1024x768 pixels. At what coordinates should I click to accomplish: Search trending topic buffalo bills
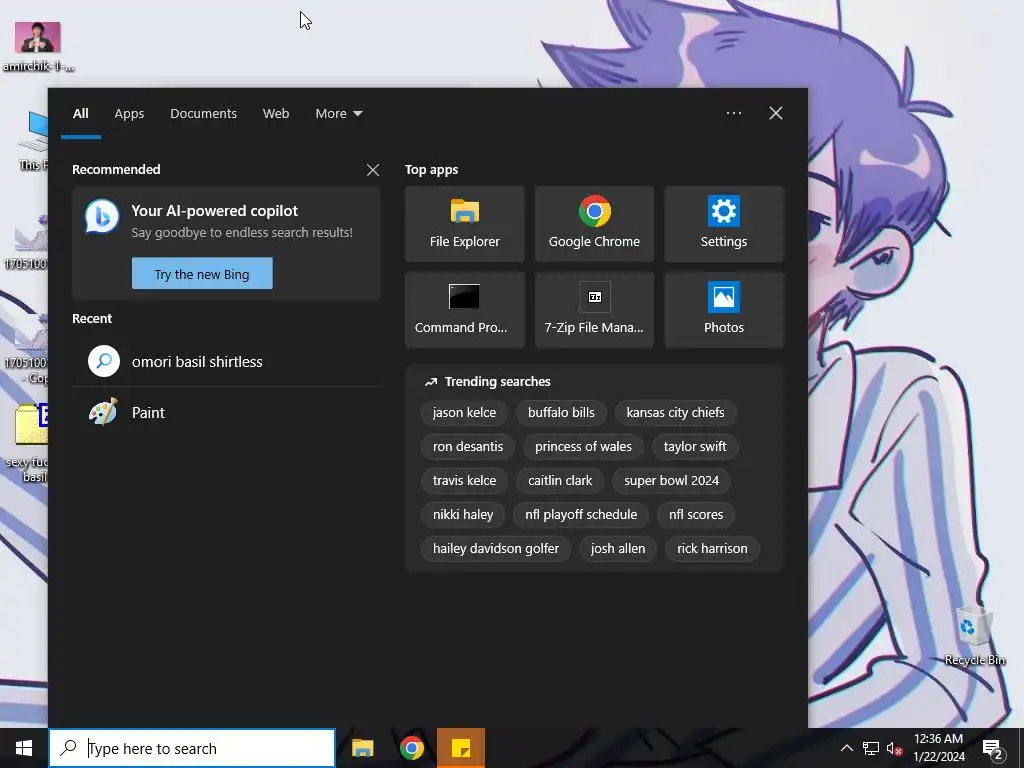coord(561,413)
